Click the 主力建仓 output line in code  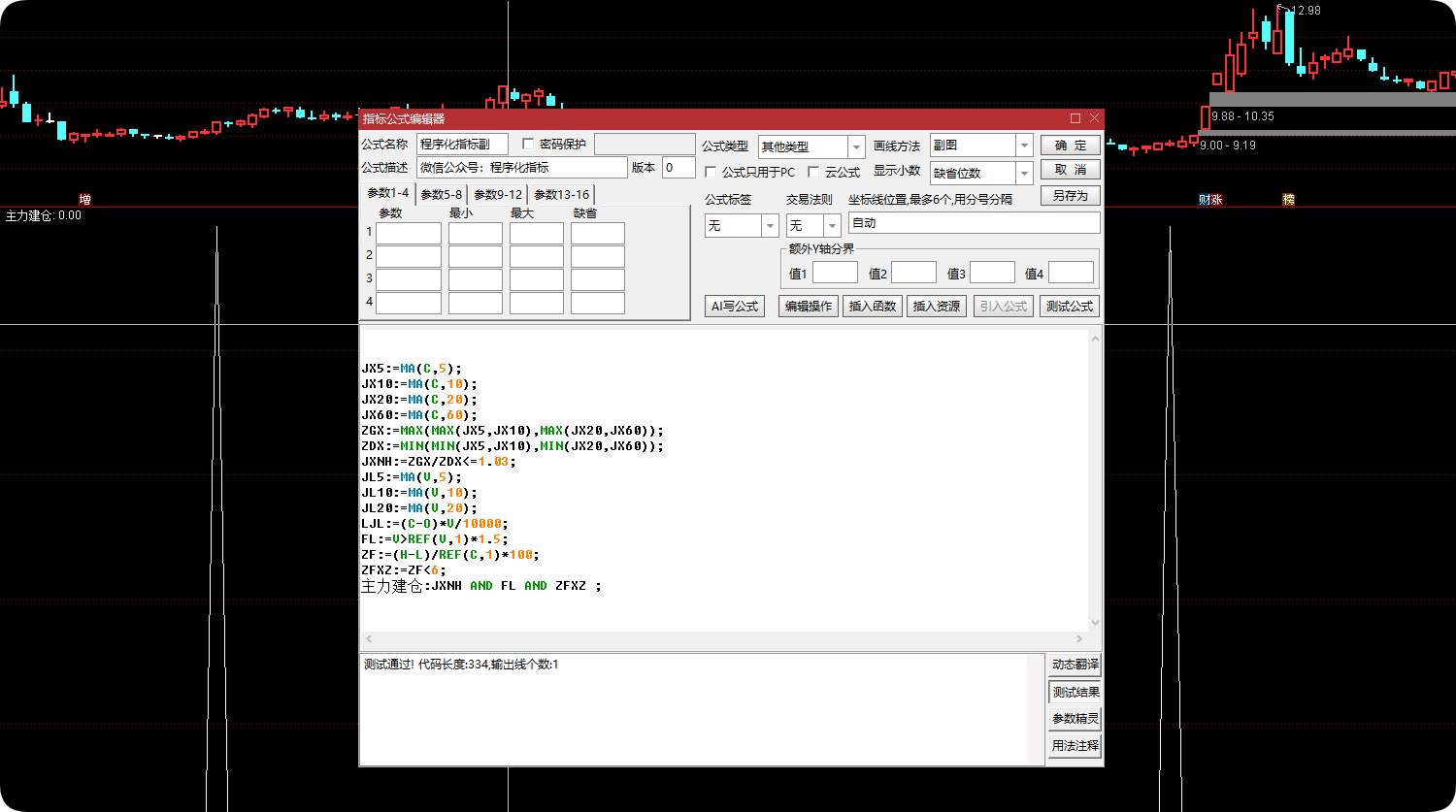click(481, 586)
